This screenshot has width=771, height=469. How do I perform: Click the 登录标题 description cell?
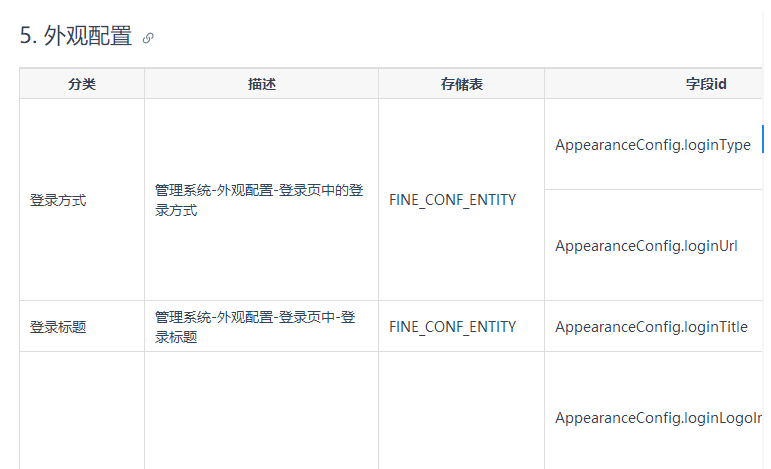(x=262, y=326)
